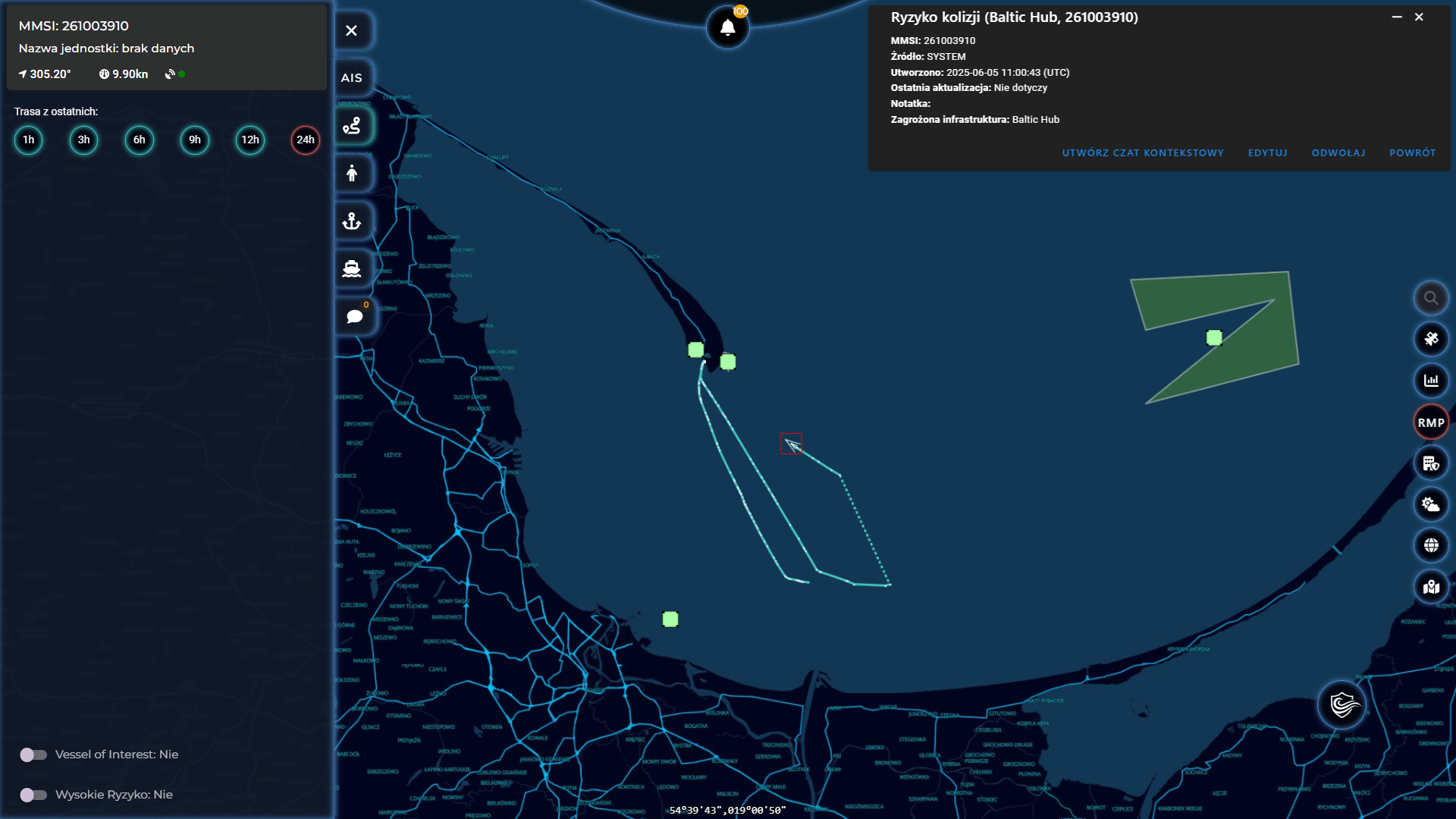Select the 1h route time filter
This screenshot has width=1456, height=819.
coord(28,140)
